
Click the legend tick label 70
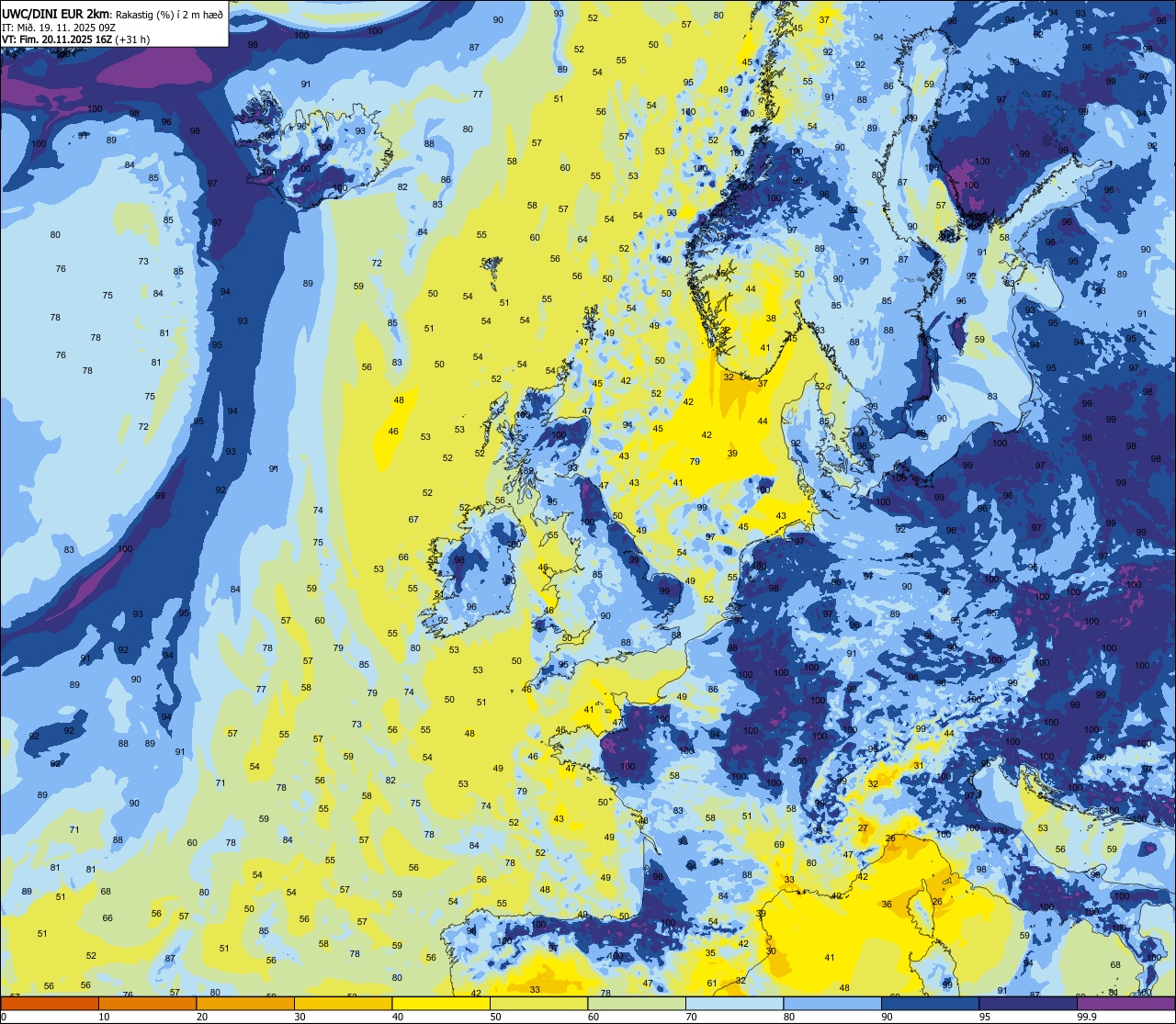click(x=691, y=1017)
